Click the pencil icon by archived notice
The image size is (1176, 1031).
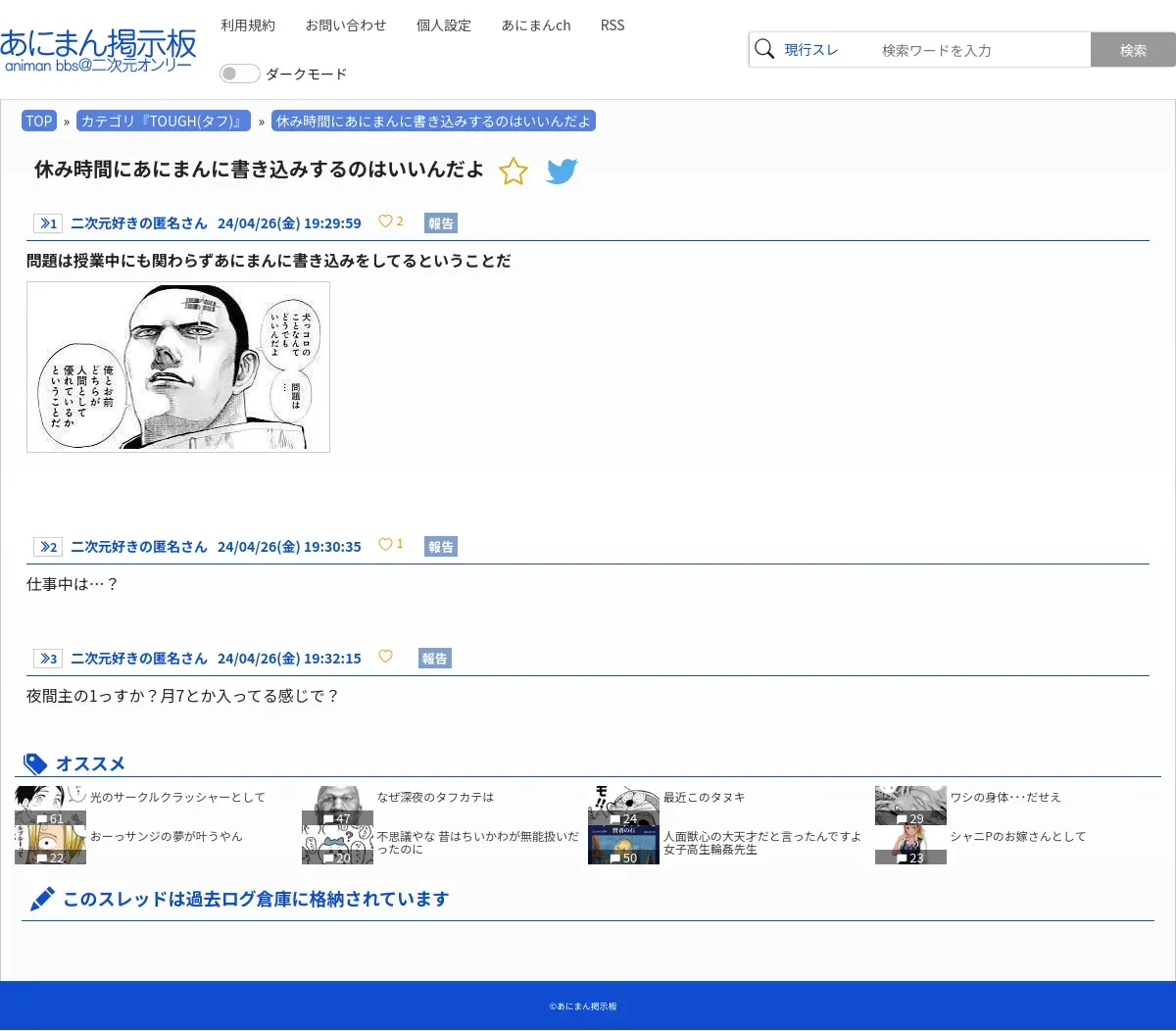click(42, 899)
